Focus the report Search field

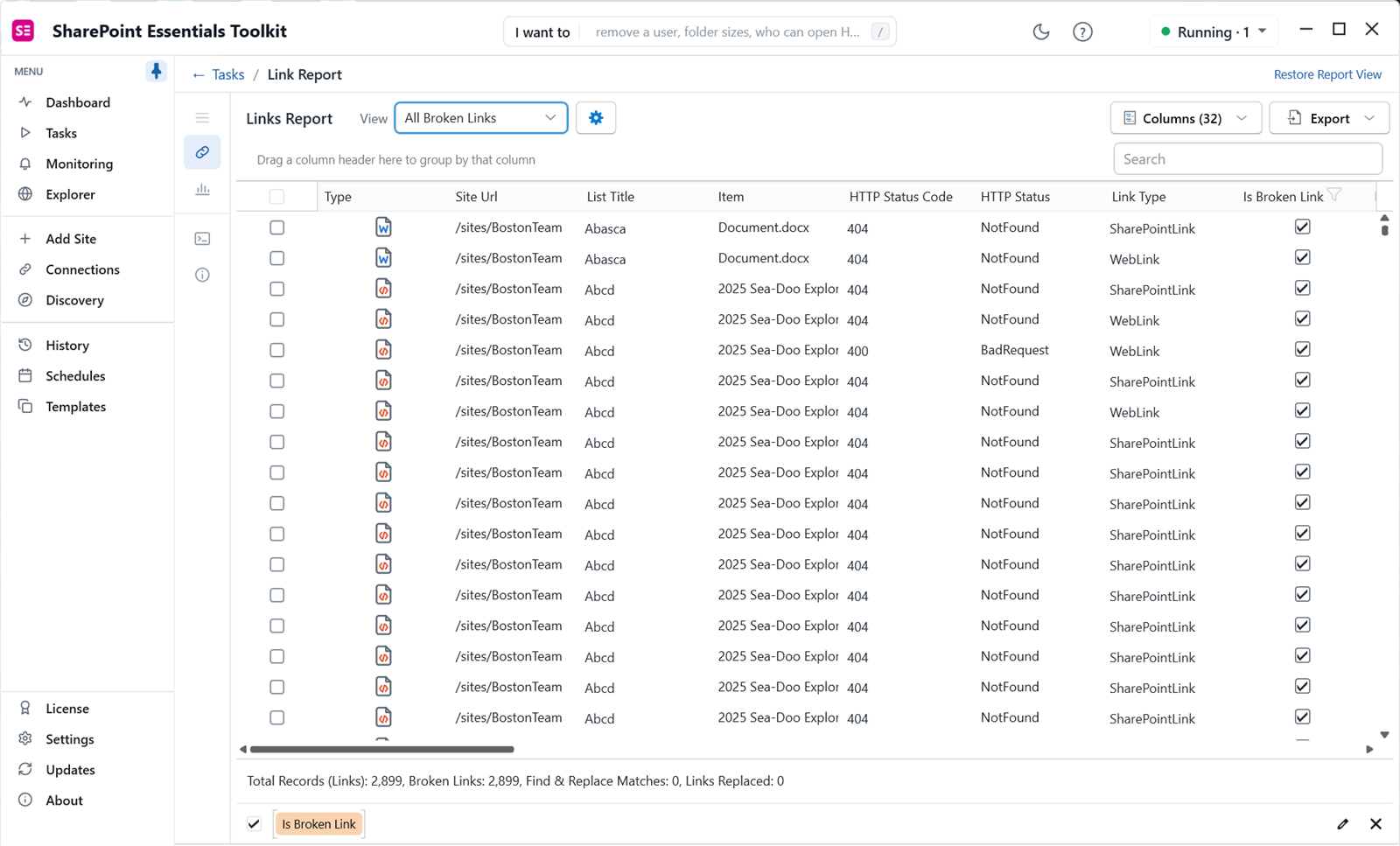(1248, 159)
